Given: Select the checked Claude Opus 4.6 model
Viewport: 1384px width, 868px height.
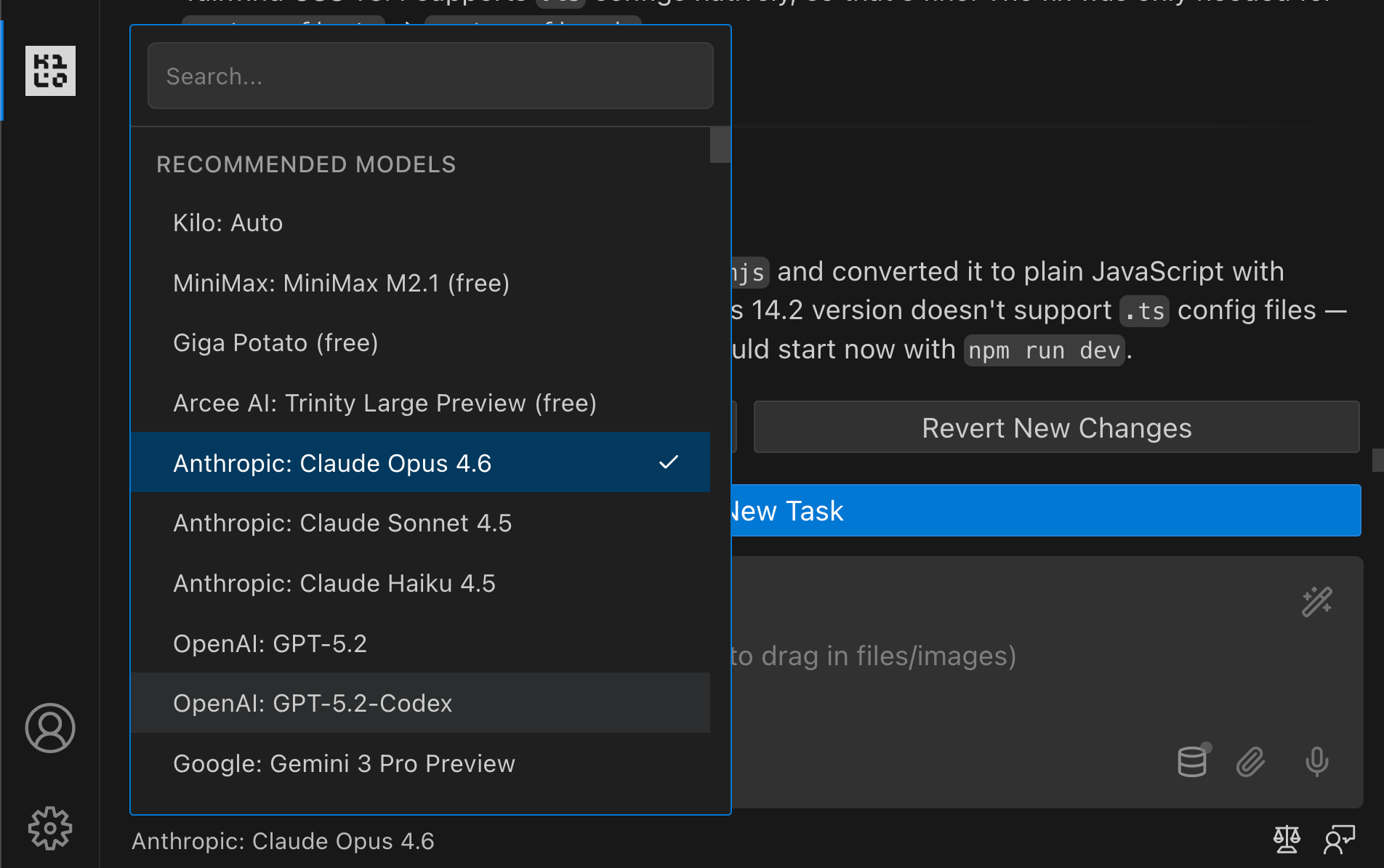Looking at the screenshot, I should 420,463.
